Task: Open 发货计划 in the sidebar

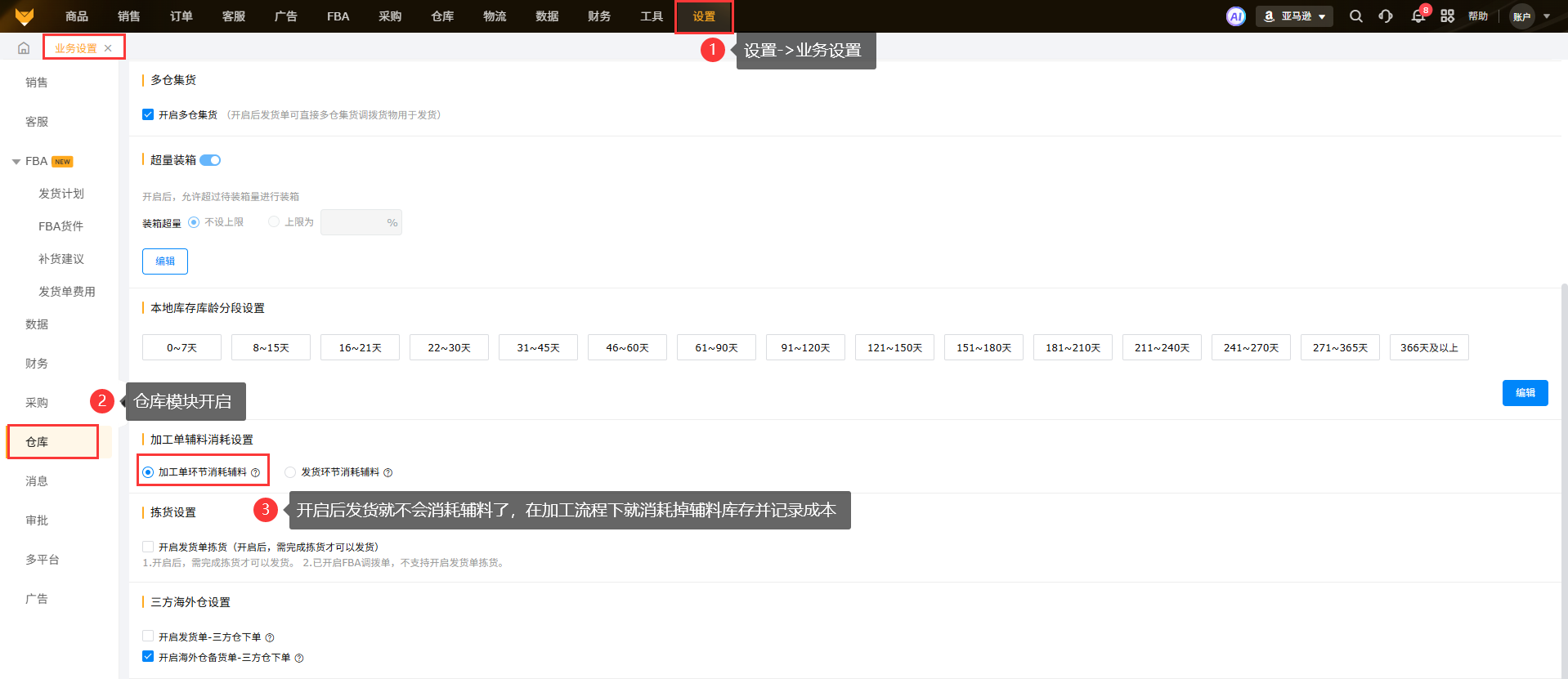Action: 61,194
